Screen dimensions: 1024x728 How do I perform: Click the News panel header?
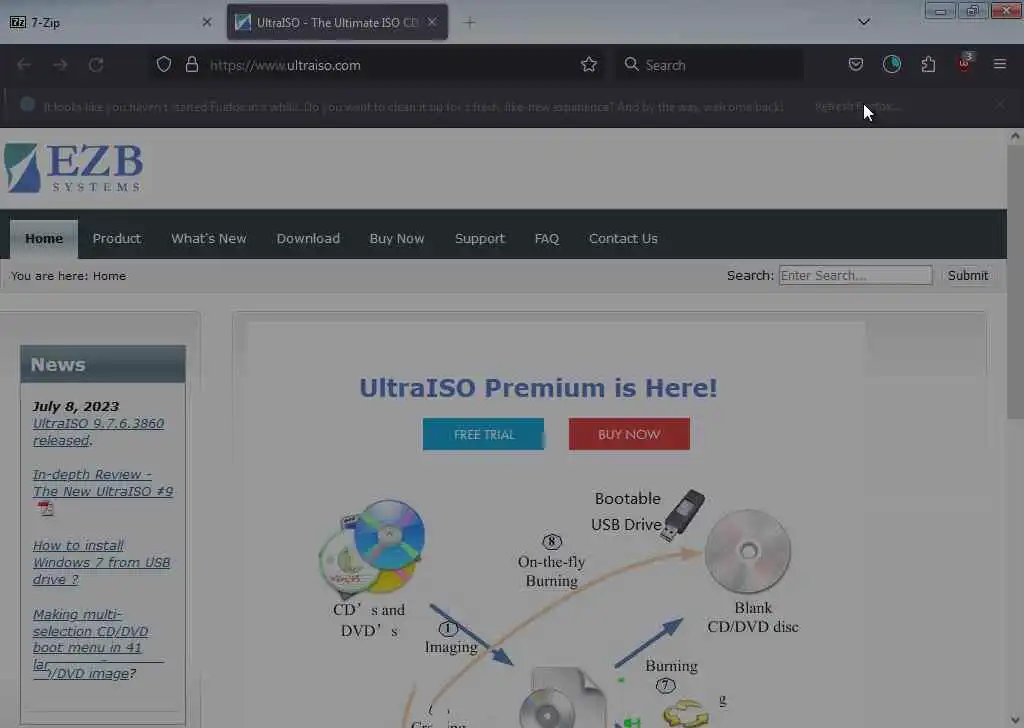point(103,364)
